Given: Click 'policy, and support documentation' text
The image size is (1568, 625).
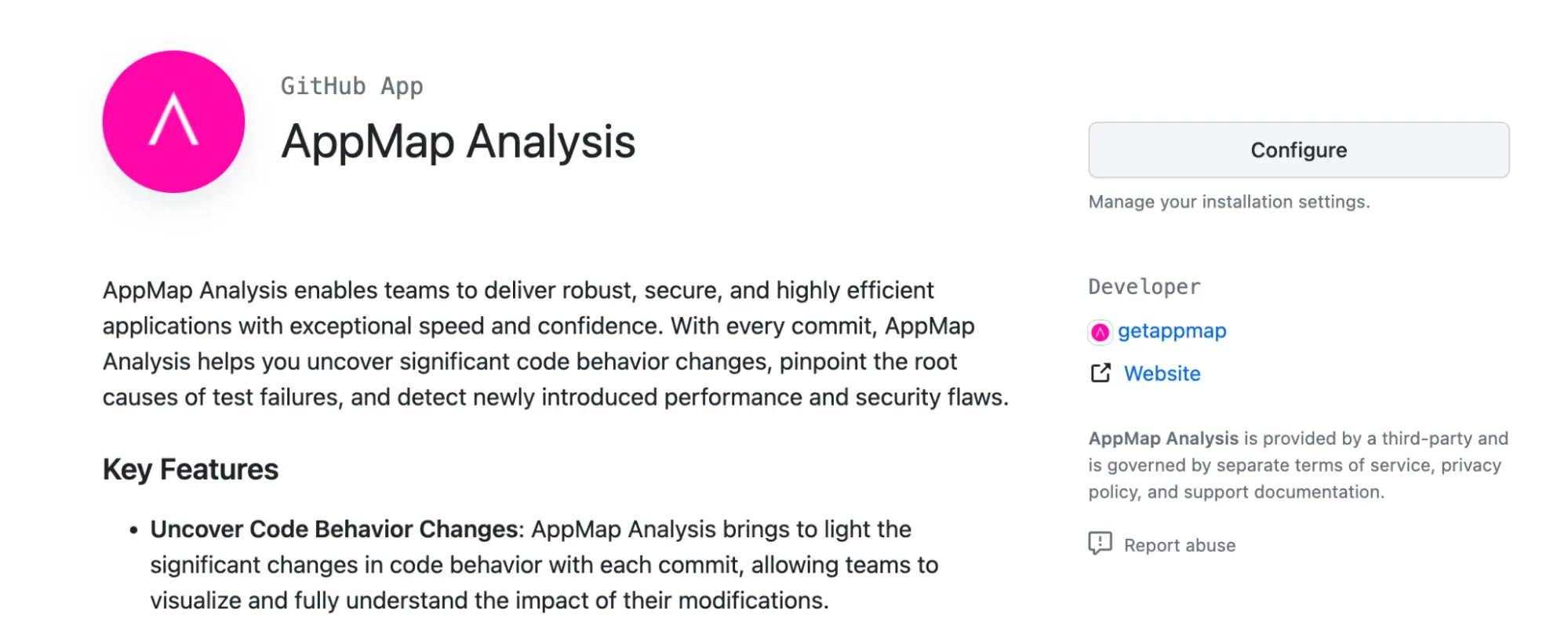Looking at the screenshot, I should tap(1236, 492).
